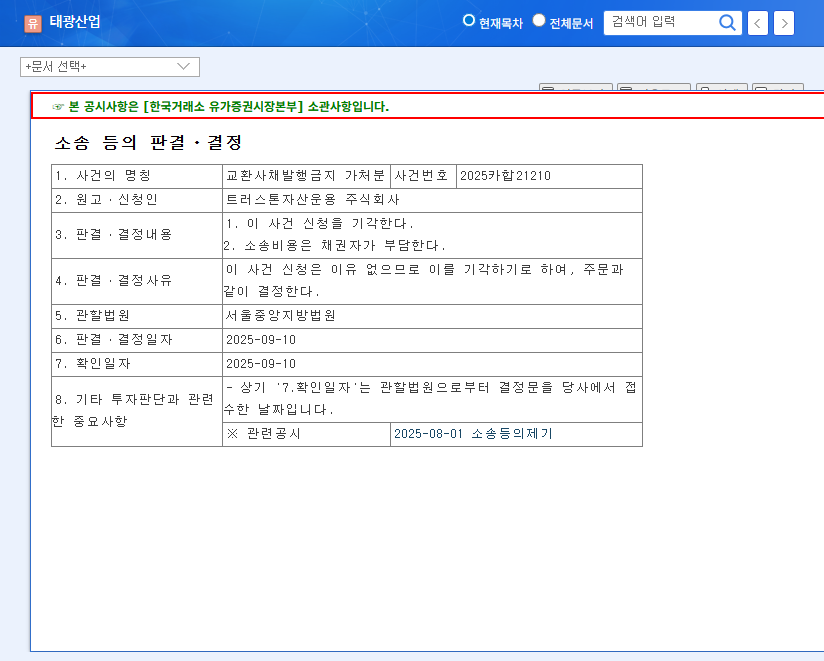This screenshot has width=824, height=661.
Task: Select the 전체문서 radio button
Action: tap(538, 20)
